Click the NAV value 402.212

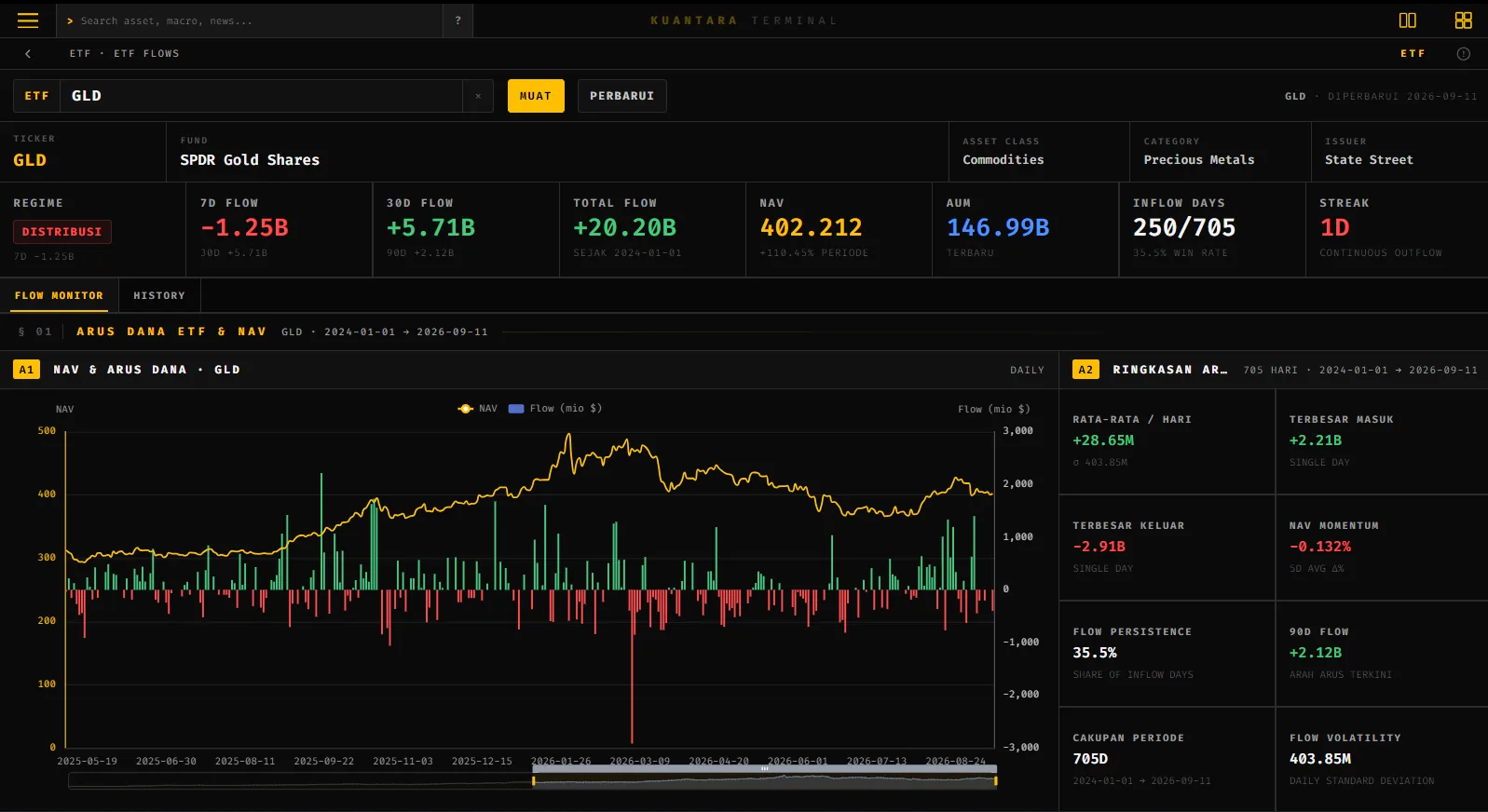click(812, 228)
